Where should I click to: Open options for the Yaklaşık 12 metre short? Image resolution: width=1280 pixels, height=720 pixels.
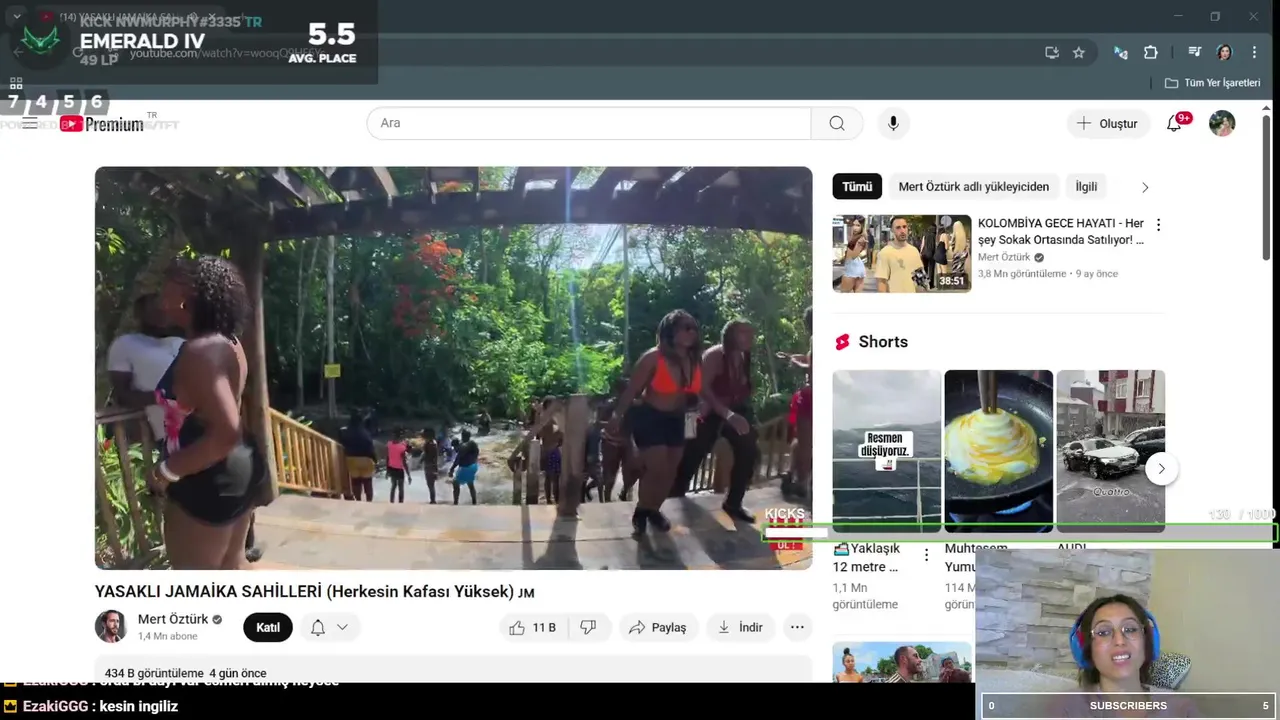926,555
